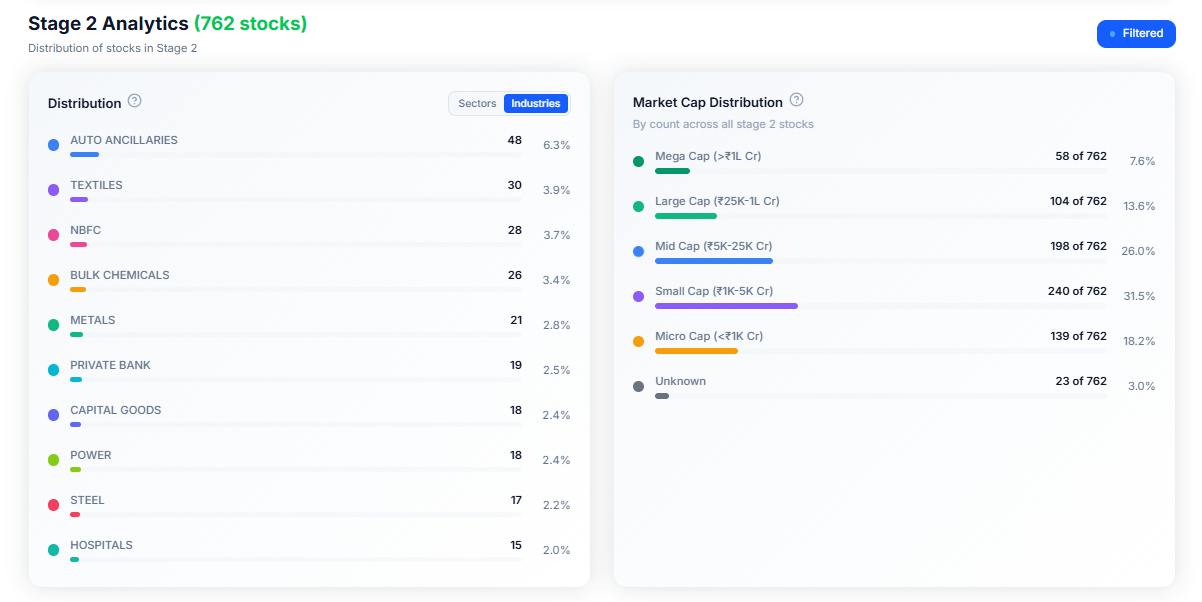This screenshot has height=602, width=1202.
Task: Select the TEXTILES label
Action: click(96, 185)
